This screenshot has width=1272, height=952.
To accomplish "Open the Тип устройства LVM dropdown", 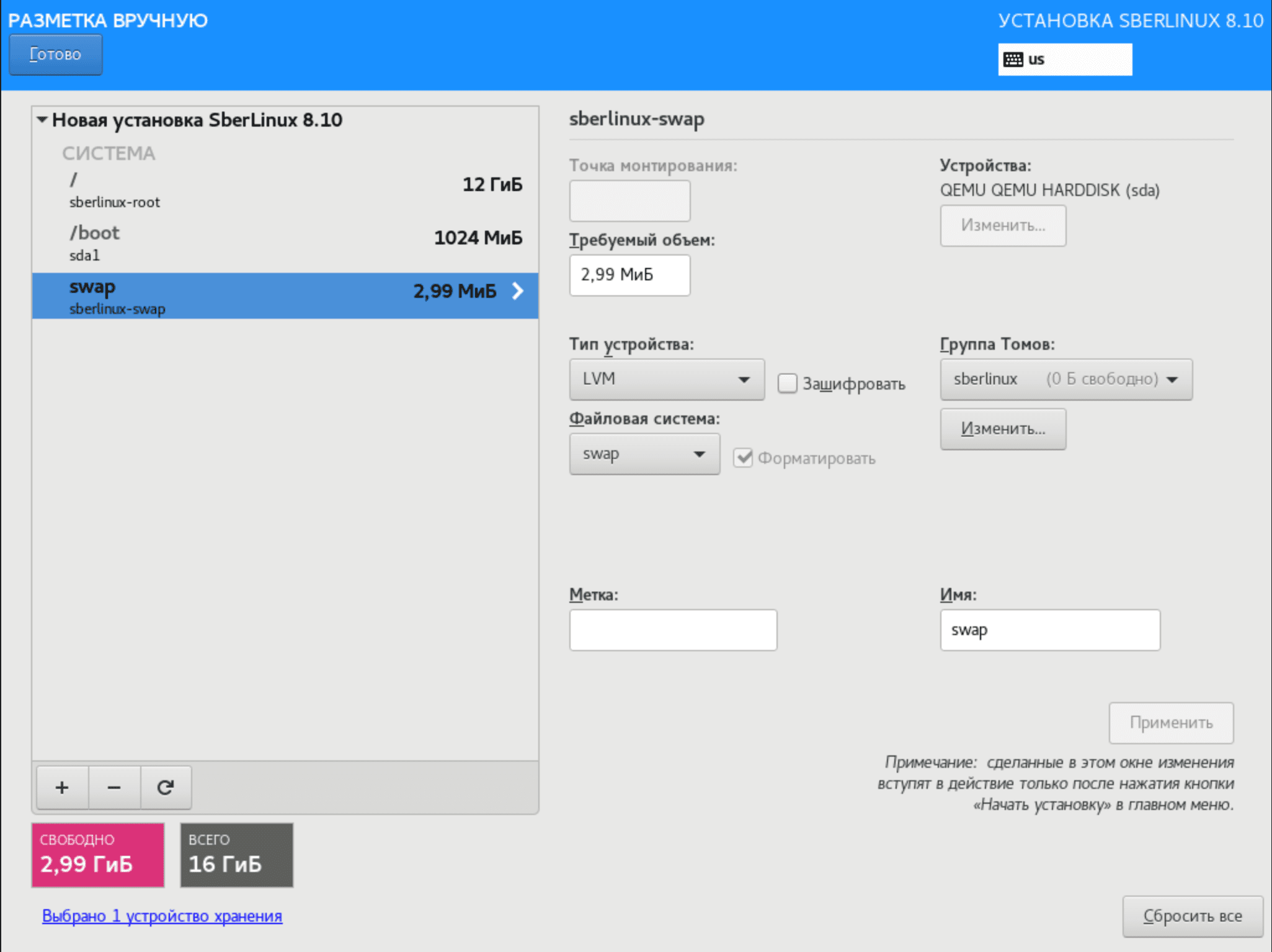I will pyautogui.click(x=667, y=379).
